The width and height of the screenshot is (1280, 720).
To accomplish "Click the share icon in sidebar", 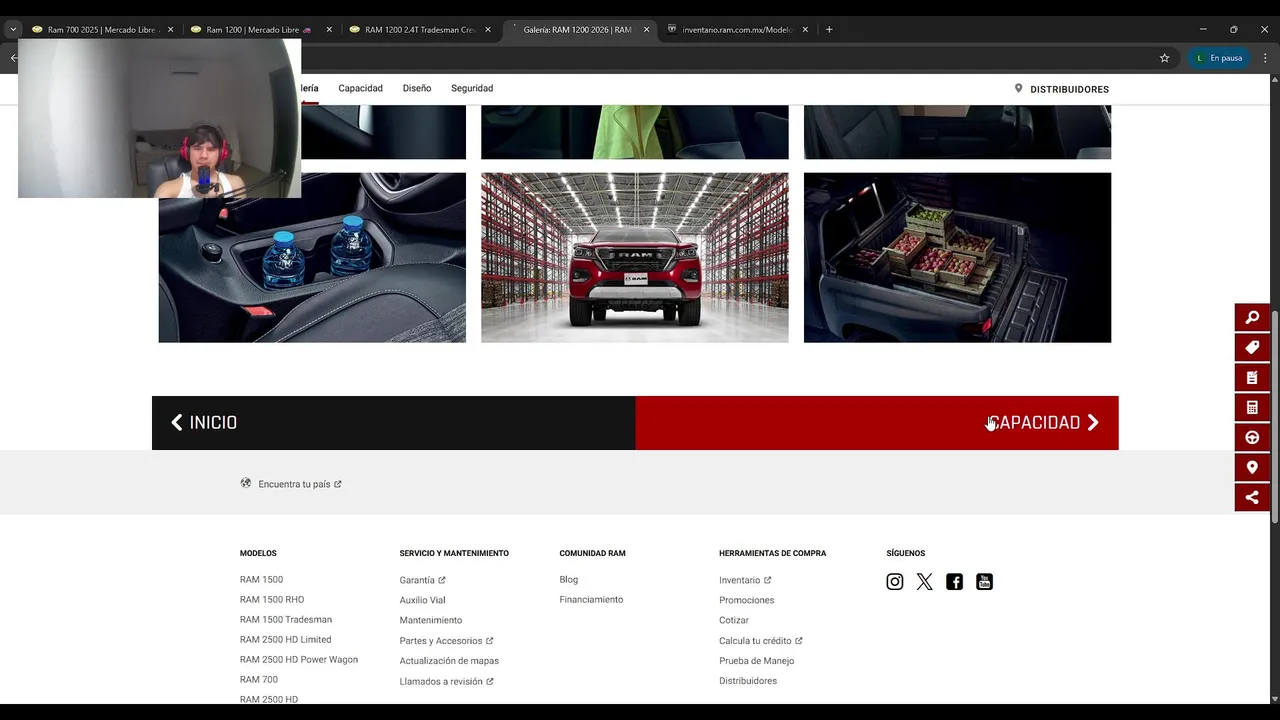I will [1252, 498].
